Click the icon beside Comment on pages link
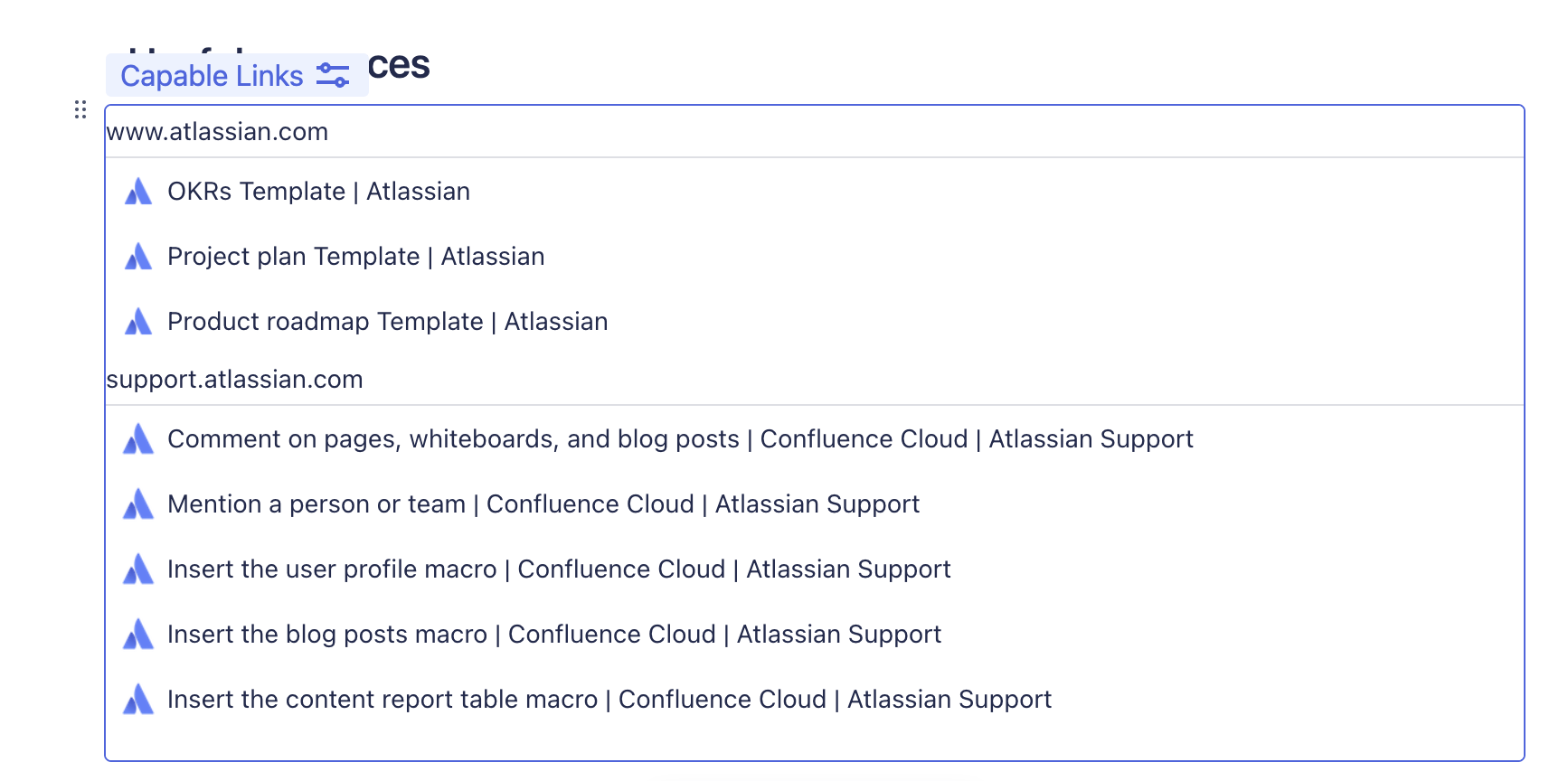The image size is (1568, 781). (138, 439)
